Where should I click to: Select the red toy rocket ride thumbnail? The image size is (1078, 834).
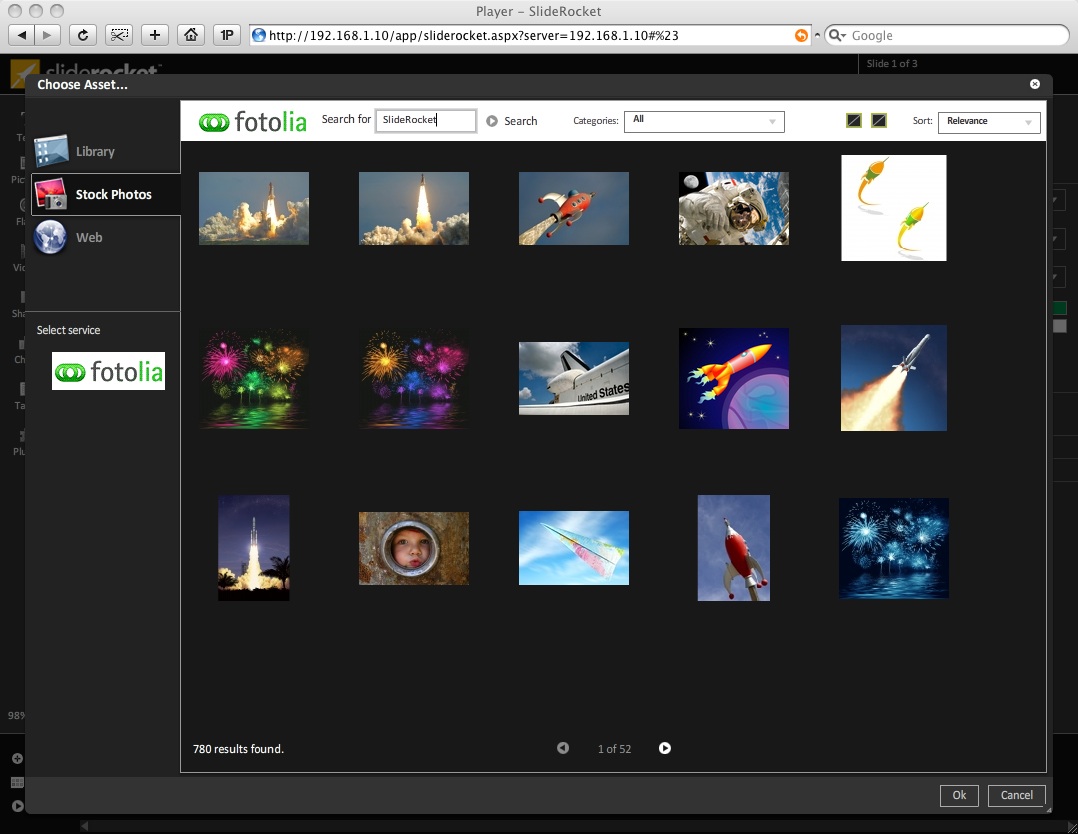[x=574, y=208]
